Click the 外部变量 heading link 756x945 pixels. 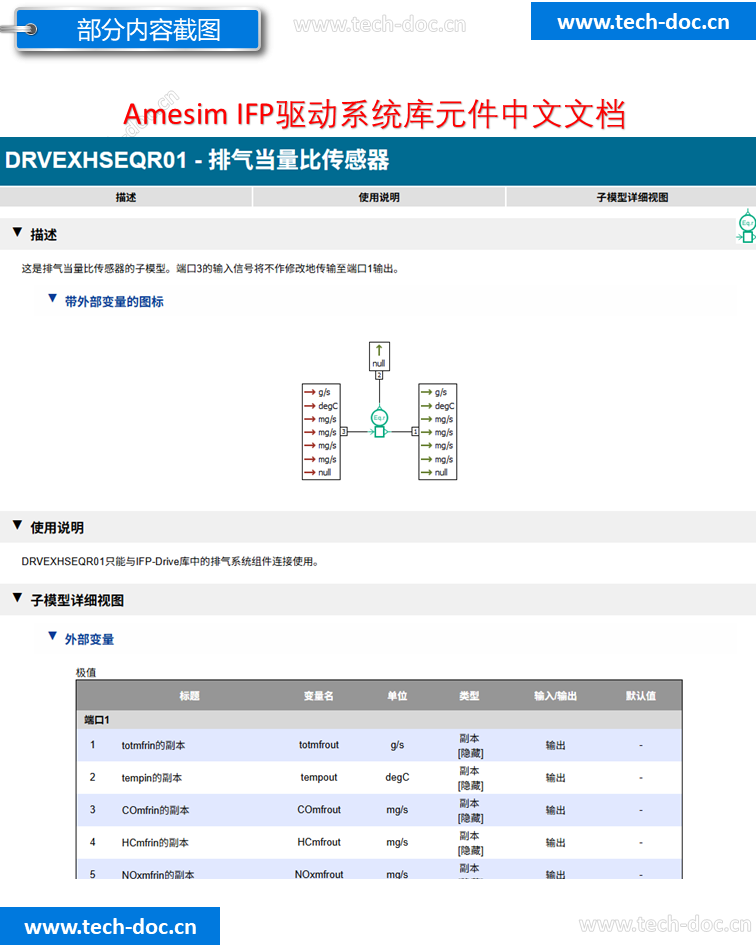[x=89, y=639]
